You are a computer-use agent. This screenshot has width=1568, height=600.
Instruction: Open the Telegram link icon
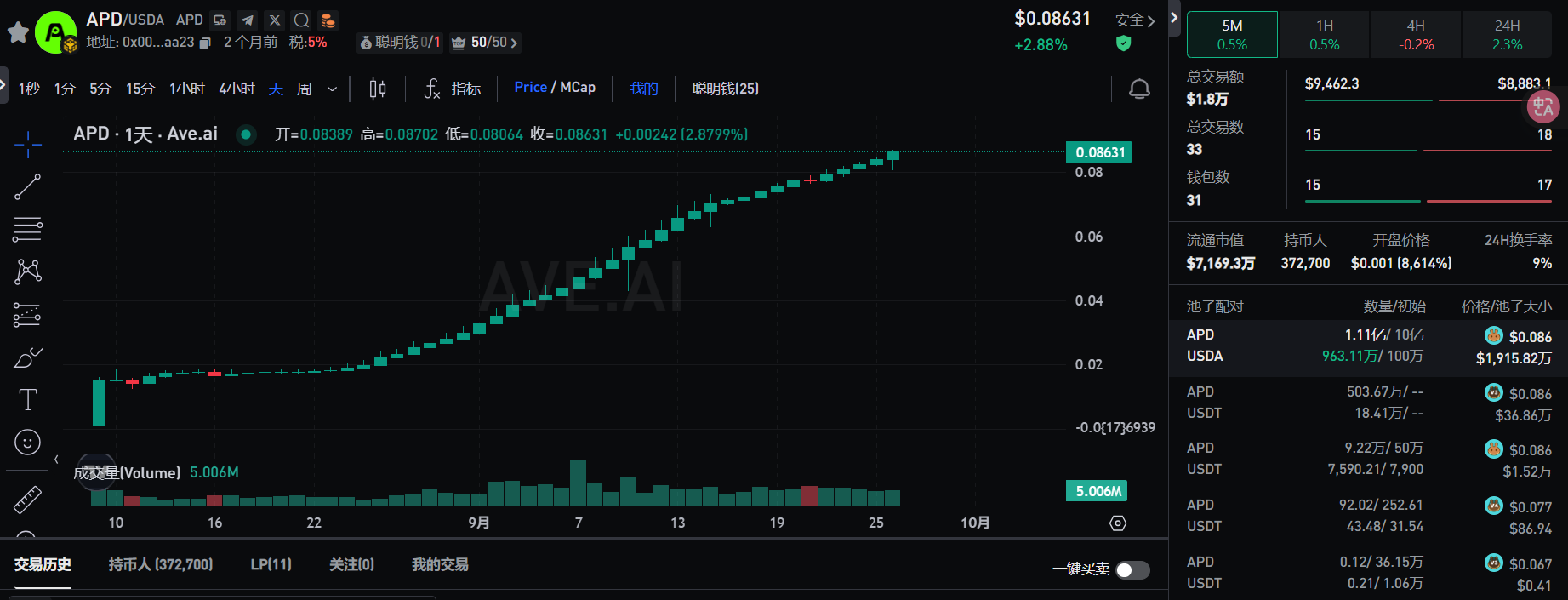tap(247, 20)
